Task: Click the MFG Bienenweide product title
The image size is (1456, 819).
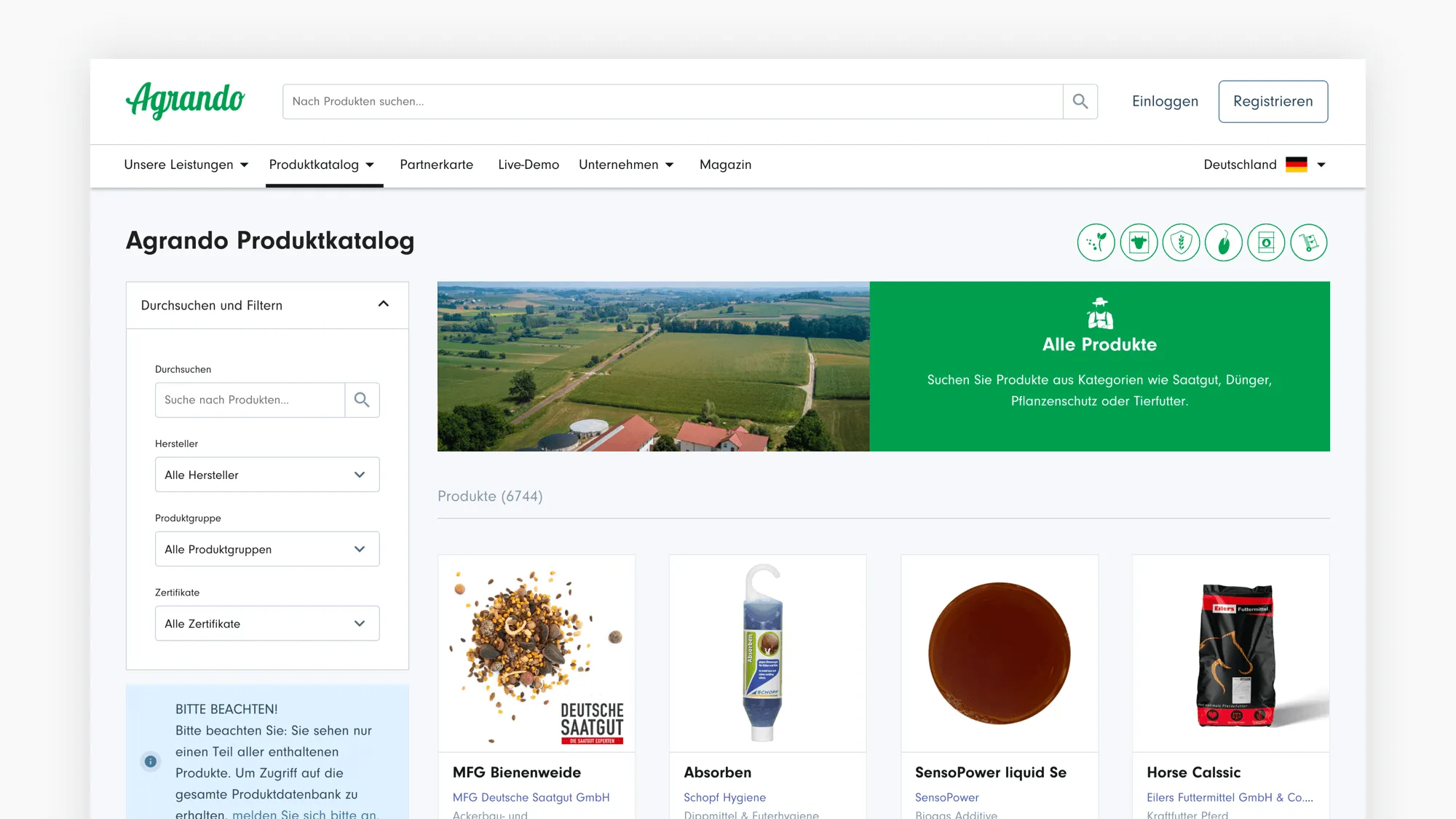Action: (x=517, y=772)
